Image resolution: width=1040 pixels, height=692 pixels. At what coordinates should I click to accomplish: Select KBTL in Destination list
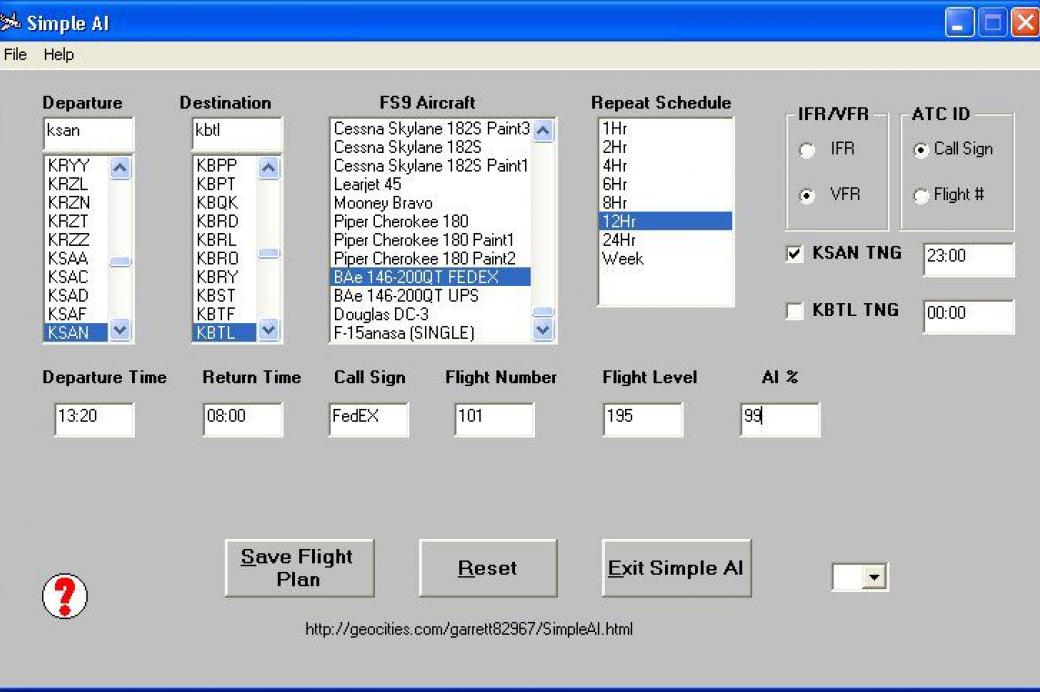click(x=225, y=332)
